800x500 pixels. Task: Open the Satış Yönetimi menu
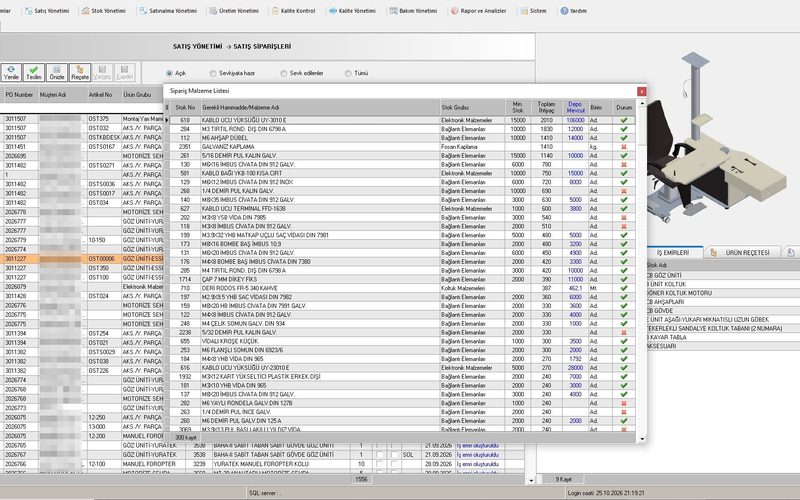coord(47,11)
